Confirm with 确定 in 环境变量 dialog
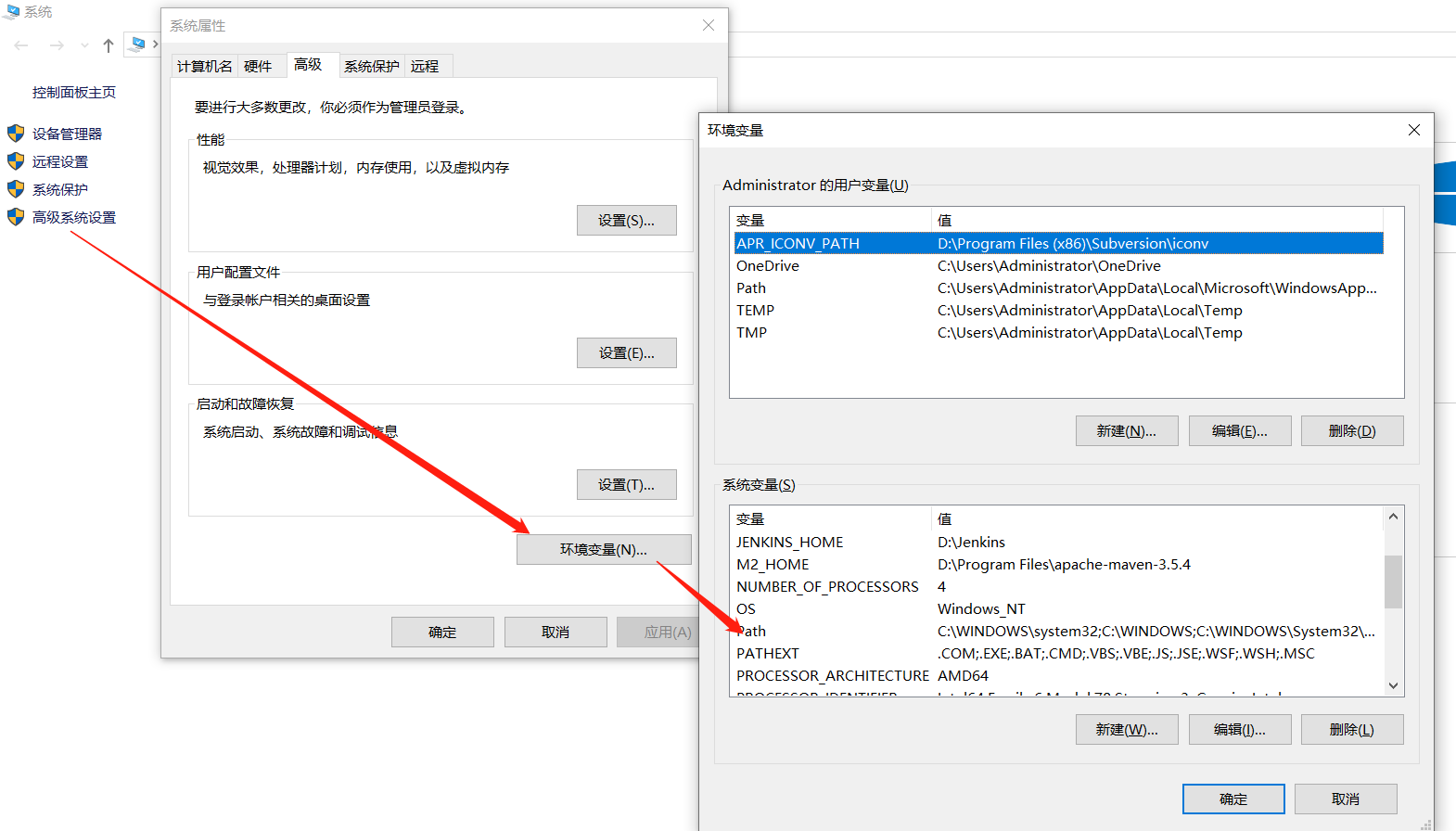This screenshot has height=831, width=1456. click(1233, 799)
